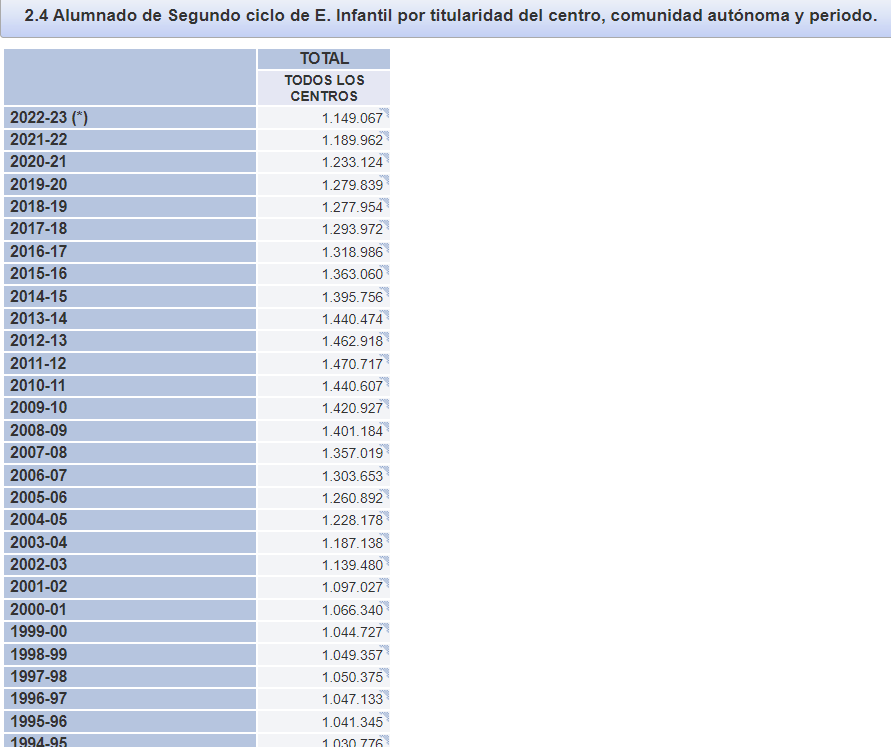Click the value 1.395.756

[353, 297]
